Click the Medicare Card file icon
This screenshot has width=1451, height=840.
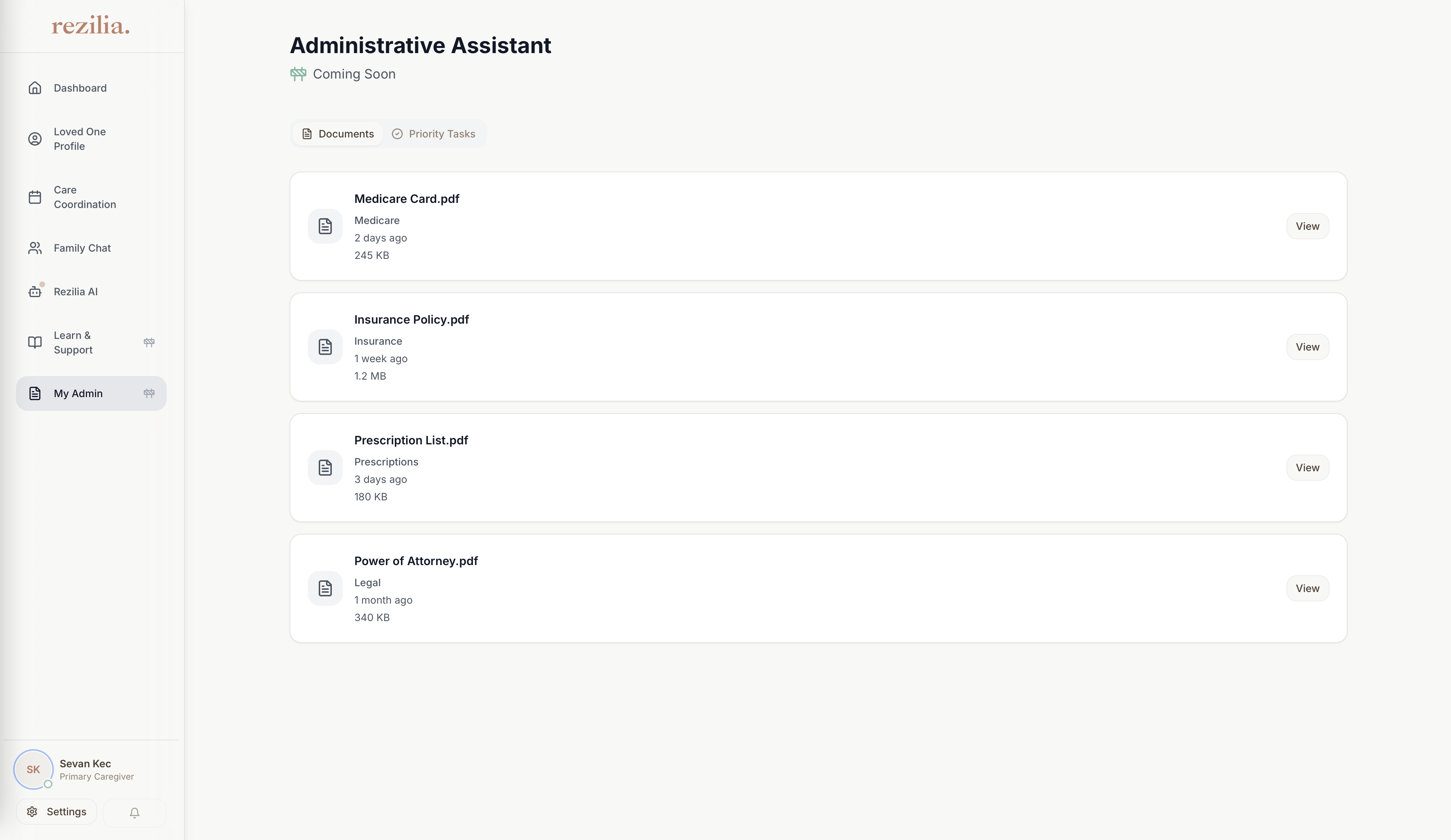click(x=325, y=226)
